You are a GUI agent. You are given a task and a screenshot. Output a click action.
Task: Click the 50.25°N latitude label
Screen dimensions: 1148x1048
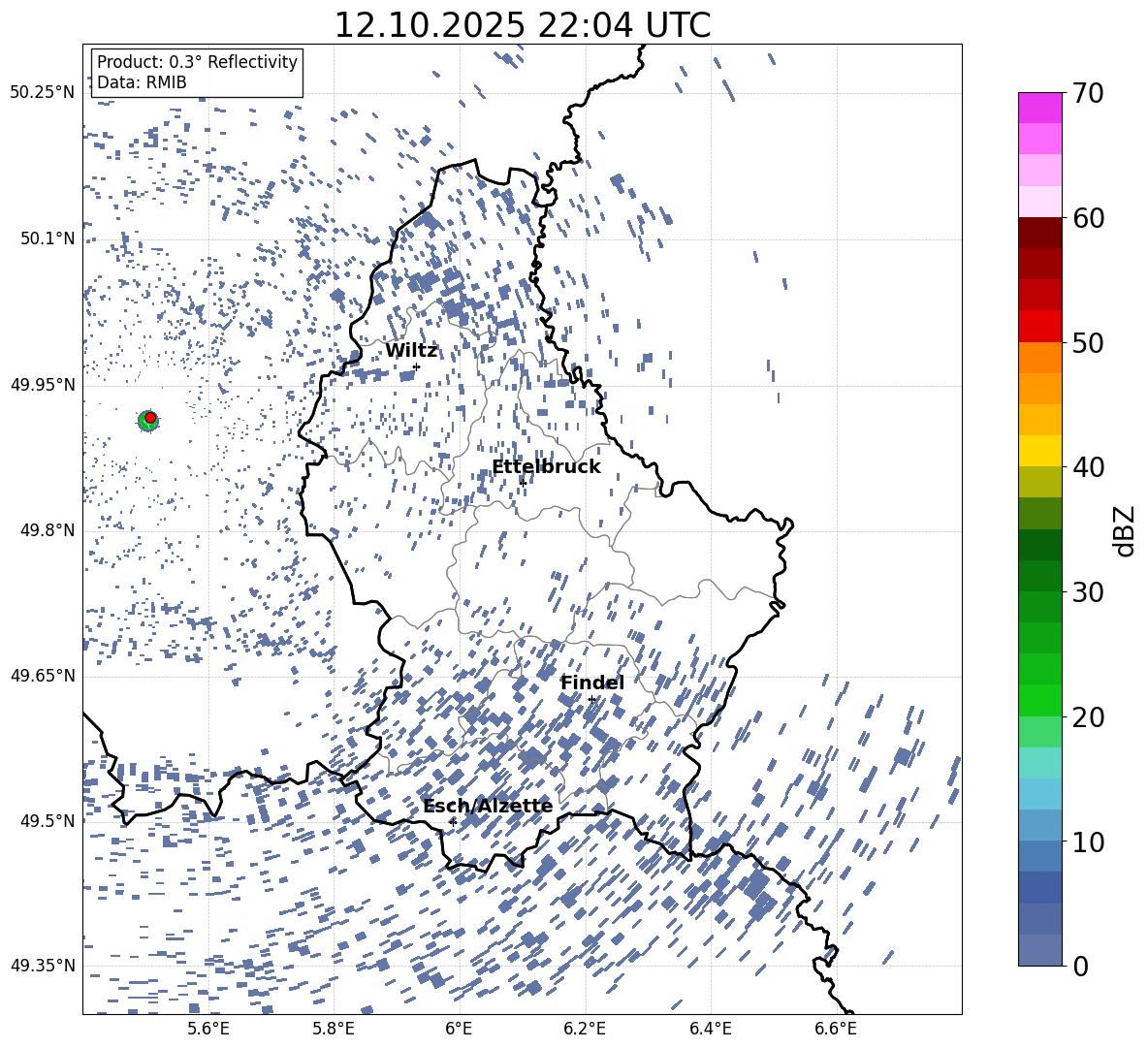[43, 93]
